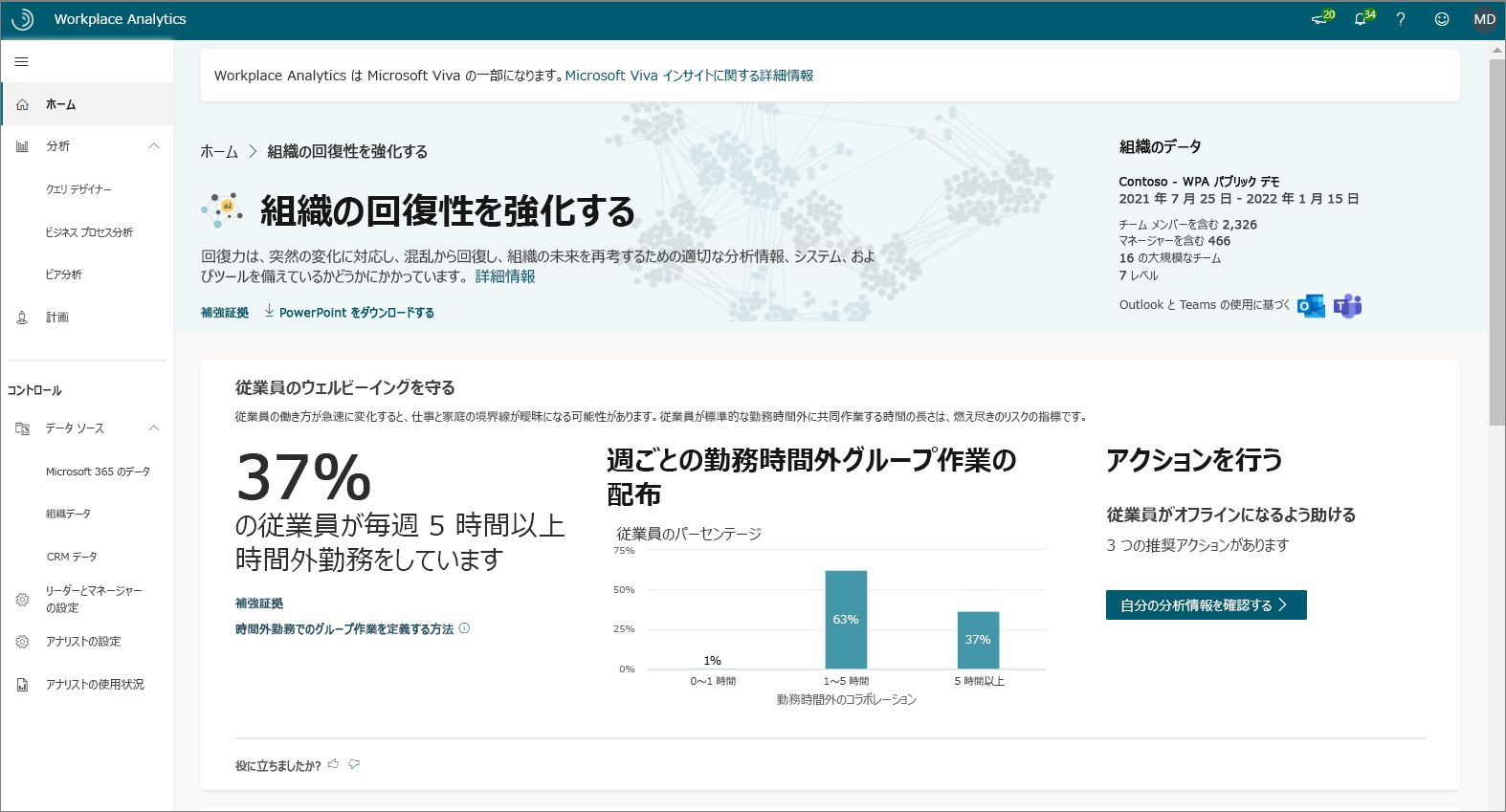Click the PowerPoint download arrow icon
Screen dimensions: 1506x812
[269, 311]
